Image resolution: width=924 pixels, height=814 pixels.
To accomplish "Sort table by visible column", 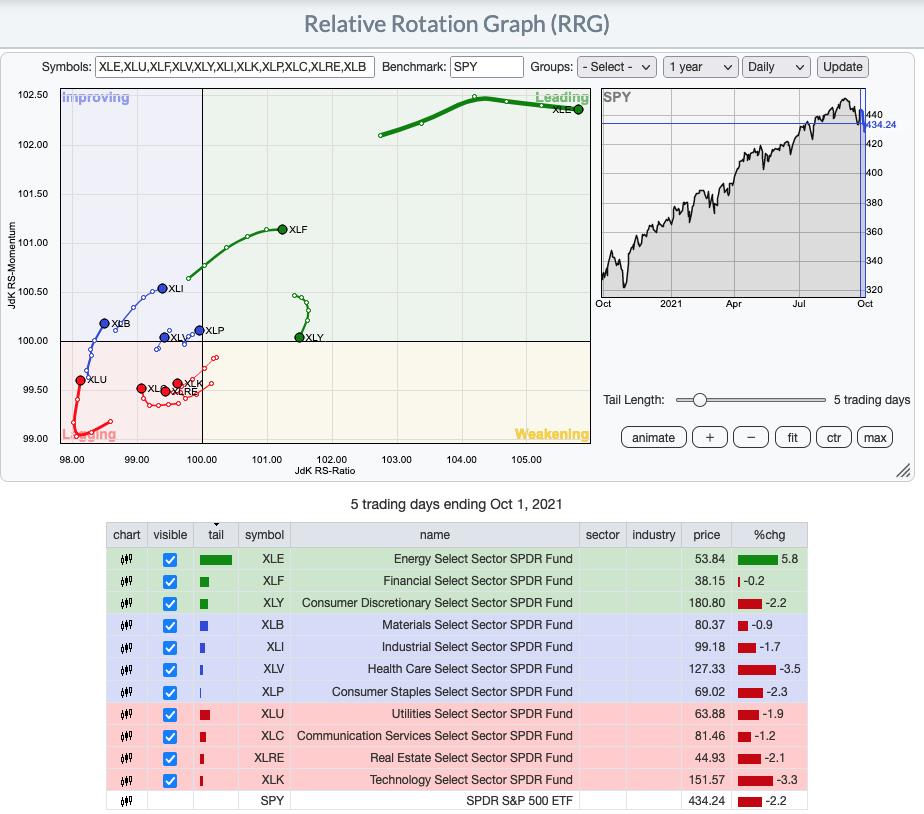I will pos(170,535).
